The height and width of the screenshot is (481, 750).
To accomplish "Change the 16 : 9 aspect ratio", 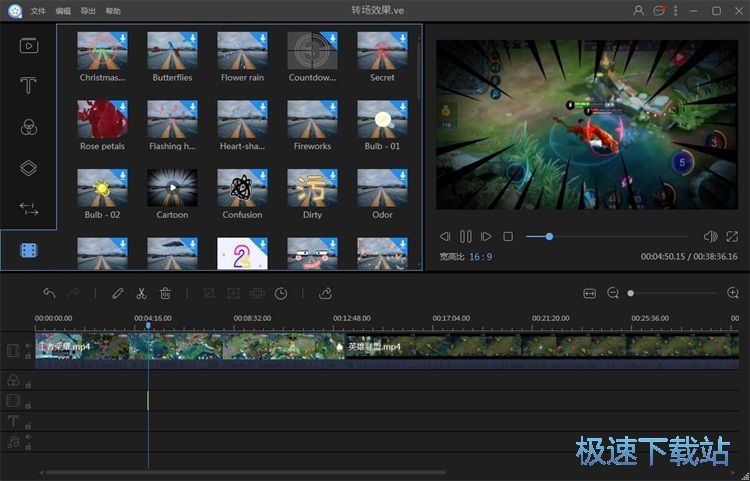I will (480, 257).
